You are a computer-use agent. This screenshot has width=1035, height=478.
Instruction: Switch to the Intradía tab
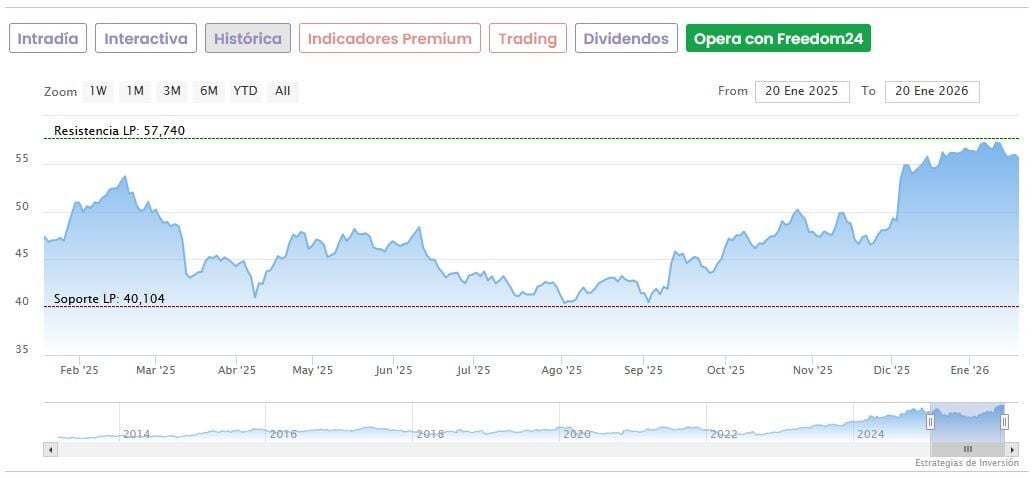[x=48, y=39]
